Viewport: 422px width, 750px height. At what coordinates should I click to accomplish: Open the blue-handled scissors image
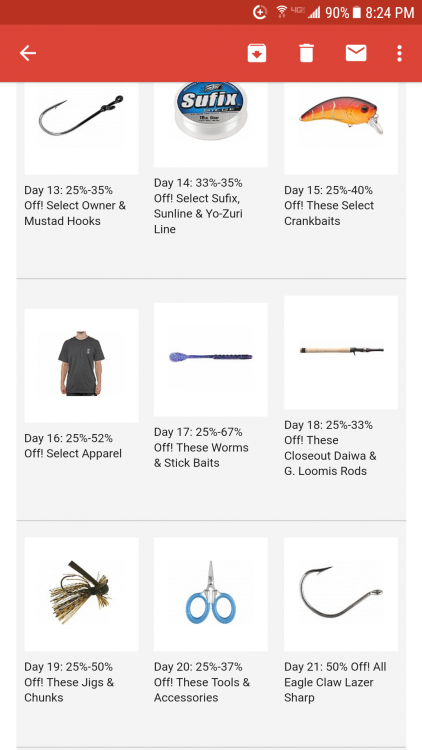tap(211, 594)
